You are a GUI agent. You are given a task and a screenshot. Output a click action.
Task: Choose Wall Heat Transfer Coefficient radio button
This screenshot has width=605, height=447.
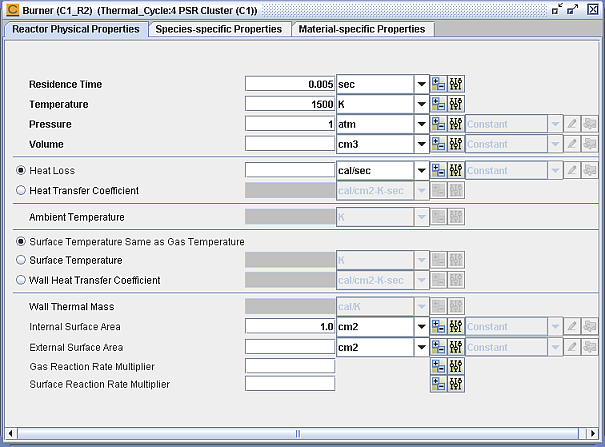tap(22, 280)
